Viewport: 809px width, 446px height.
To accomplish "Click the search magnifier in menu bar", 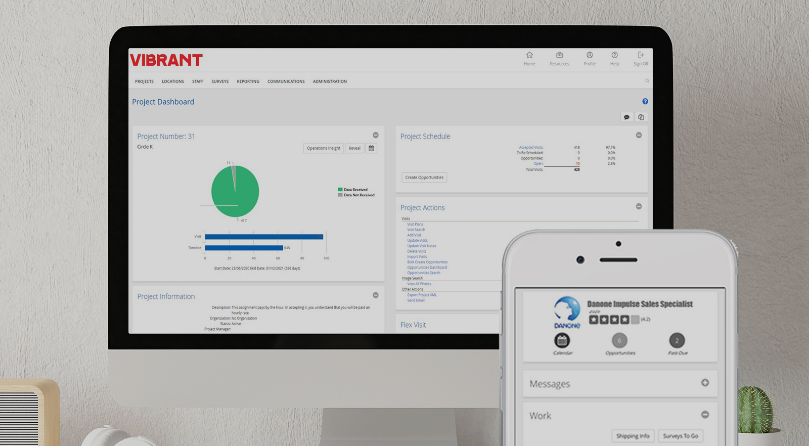I will (647, 81).
